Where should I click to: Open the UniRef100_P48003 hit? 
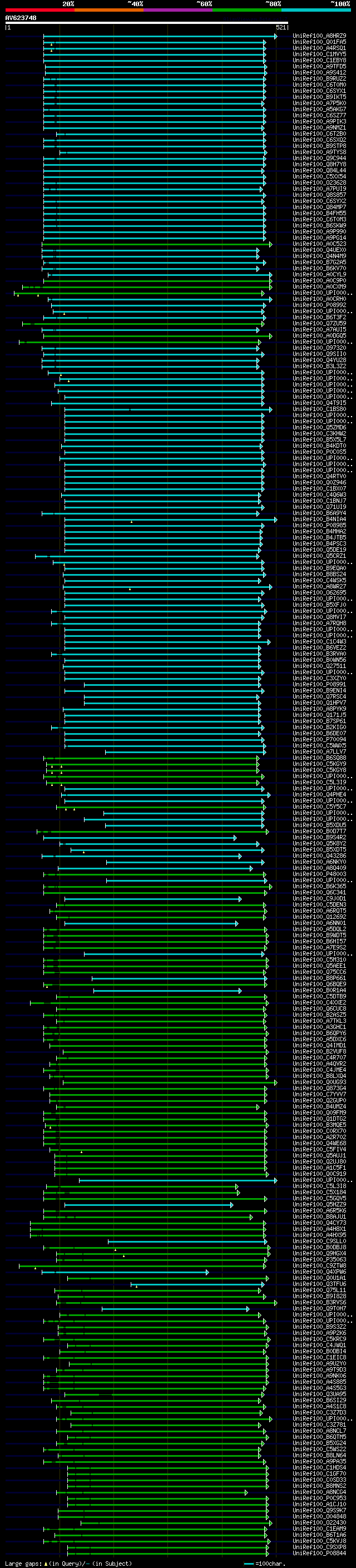click(x=319, y=874)
